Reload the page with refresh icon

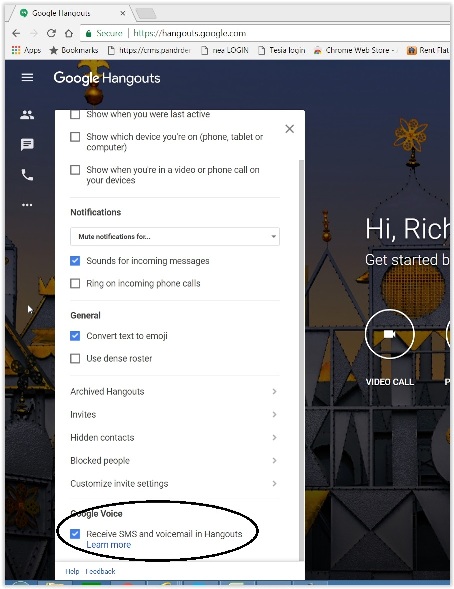[x=51, y=33]
